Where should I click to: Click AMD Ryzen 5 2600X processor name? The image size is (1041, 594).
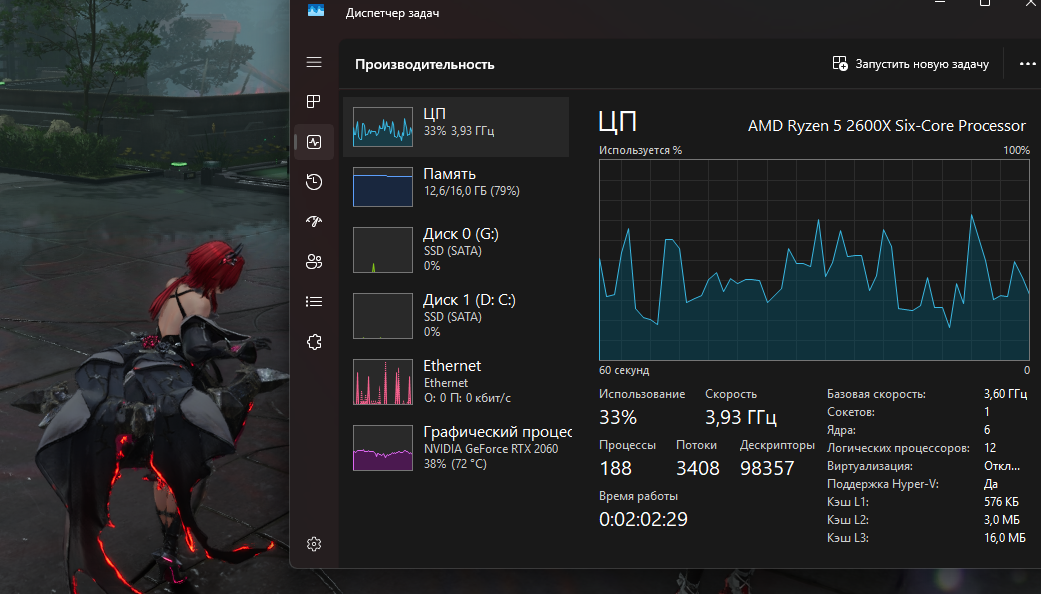(x=886, y=125)
